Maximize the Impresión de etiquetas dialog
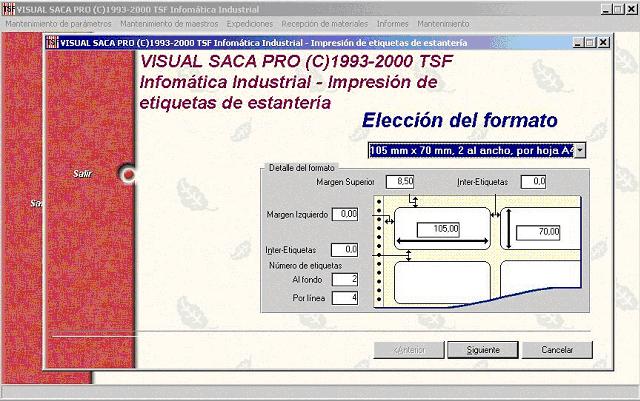This screenshot has height=401, width=640. pyautogui.click(x=590, y=42)
